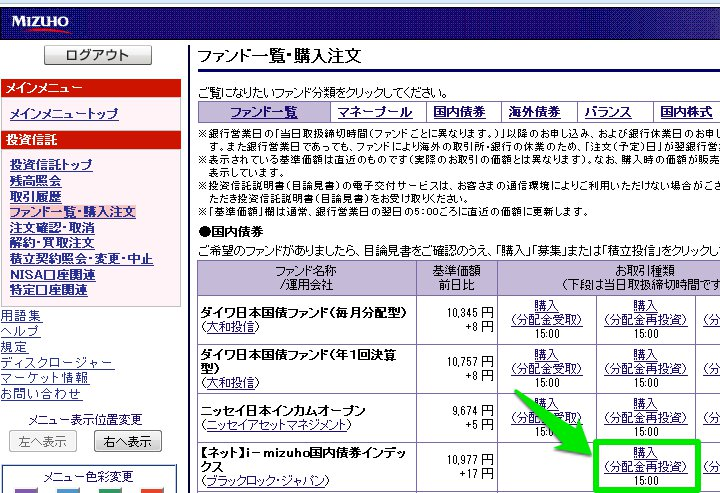Open 注文確認・取消 link

pyautogui.click(x=52, y=228)
